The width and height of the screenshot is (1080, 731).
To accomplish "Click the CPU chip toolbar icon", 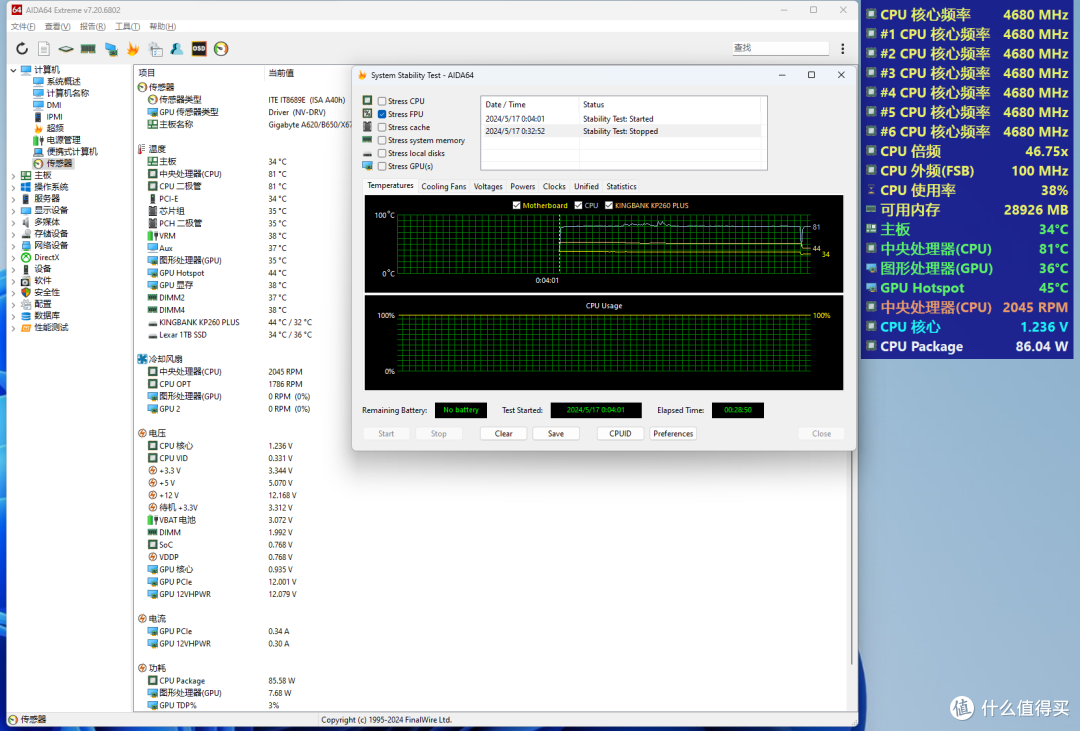I will coord(66,48).
